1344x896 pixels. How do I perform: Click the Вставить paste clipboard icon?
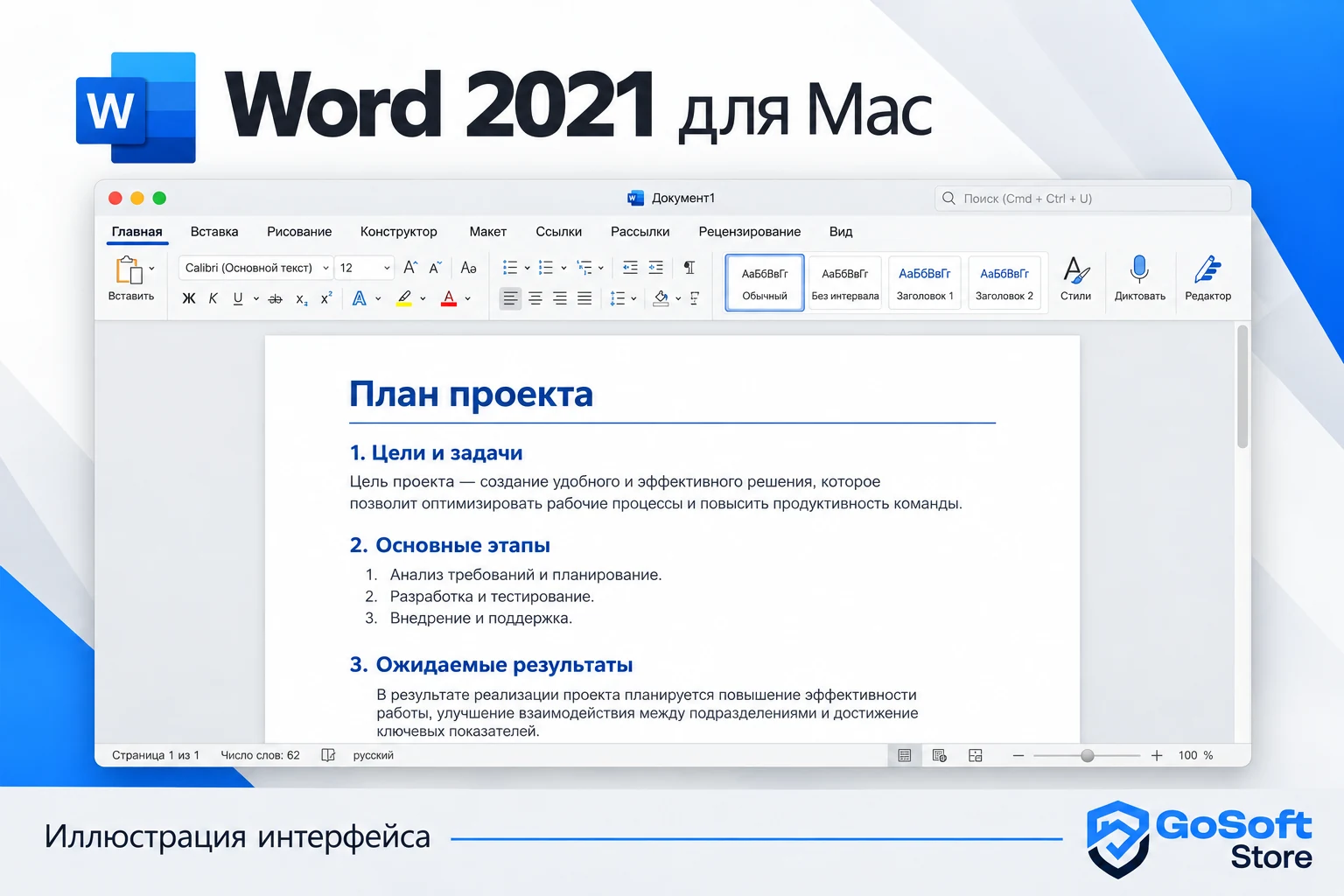[129, 269]
